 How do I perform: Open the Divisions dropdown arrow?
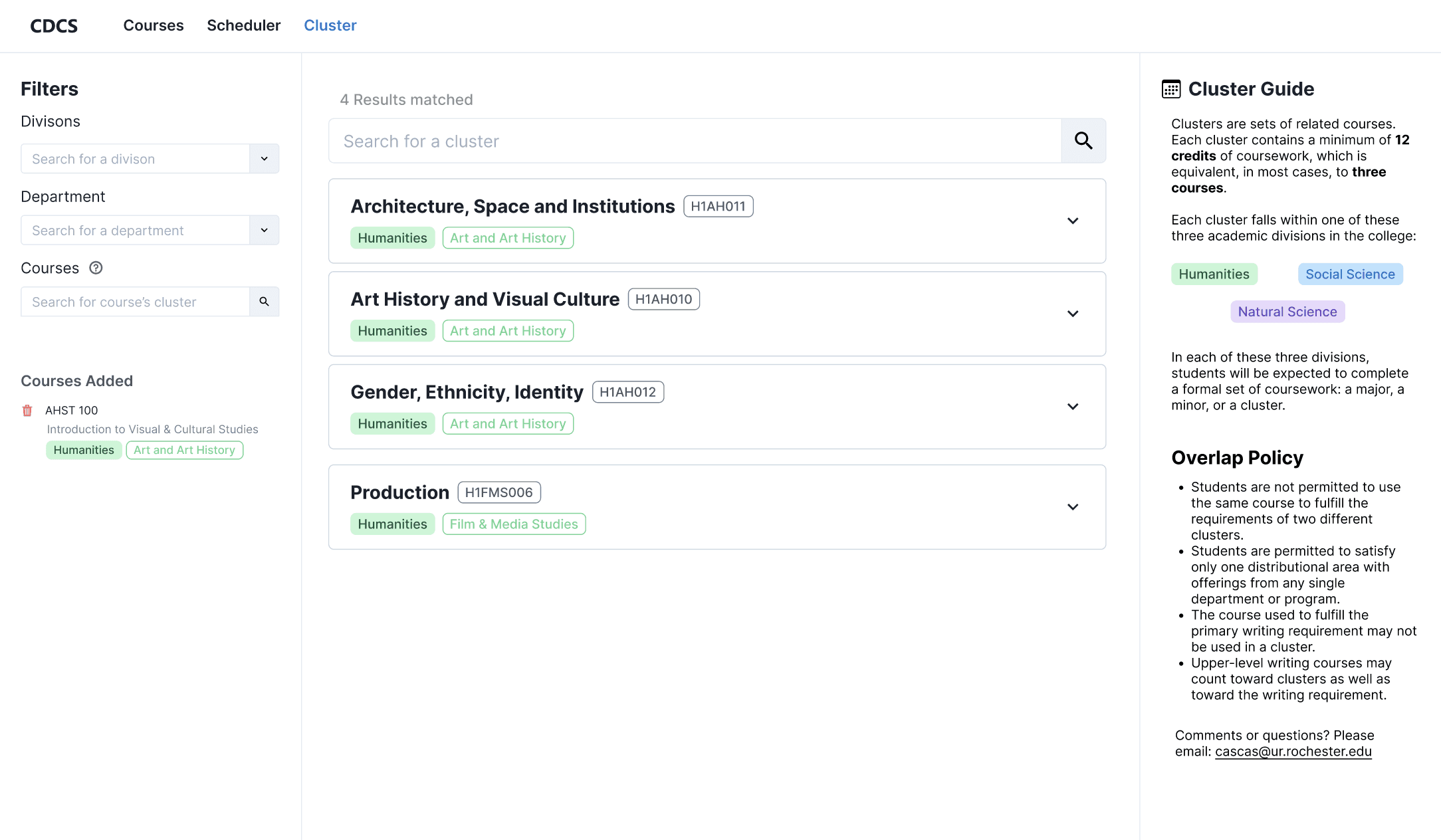264,159
